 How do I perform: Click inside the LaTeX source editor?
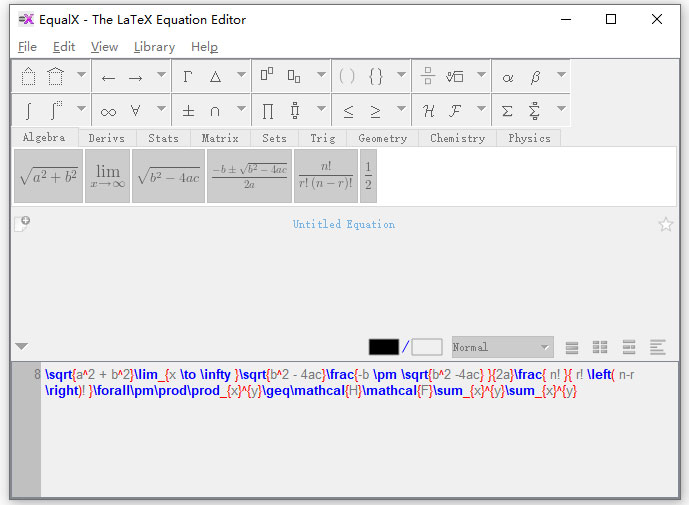pos(359,429)
